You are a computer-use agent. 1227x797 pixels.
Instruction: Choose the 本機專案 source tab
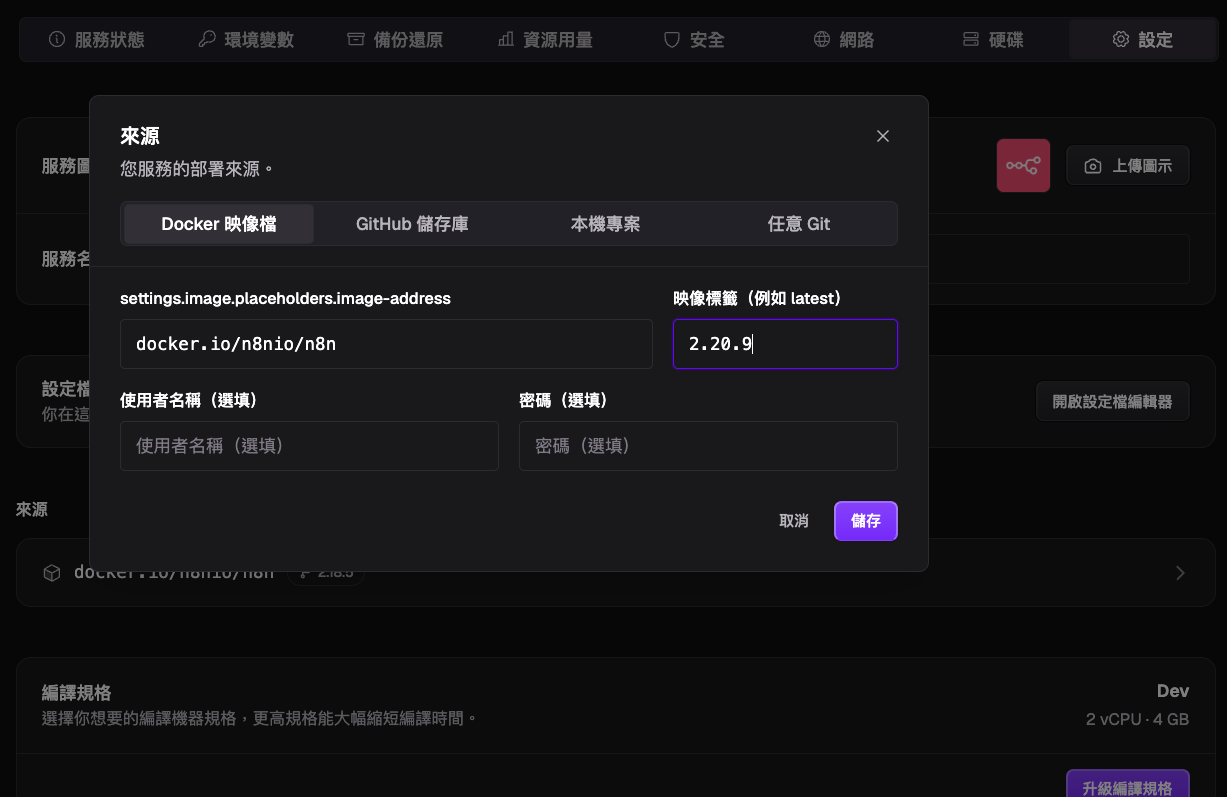605,224
